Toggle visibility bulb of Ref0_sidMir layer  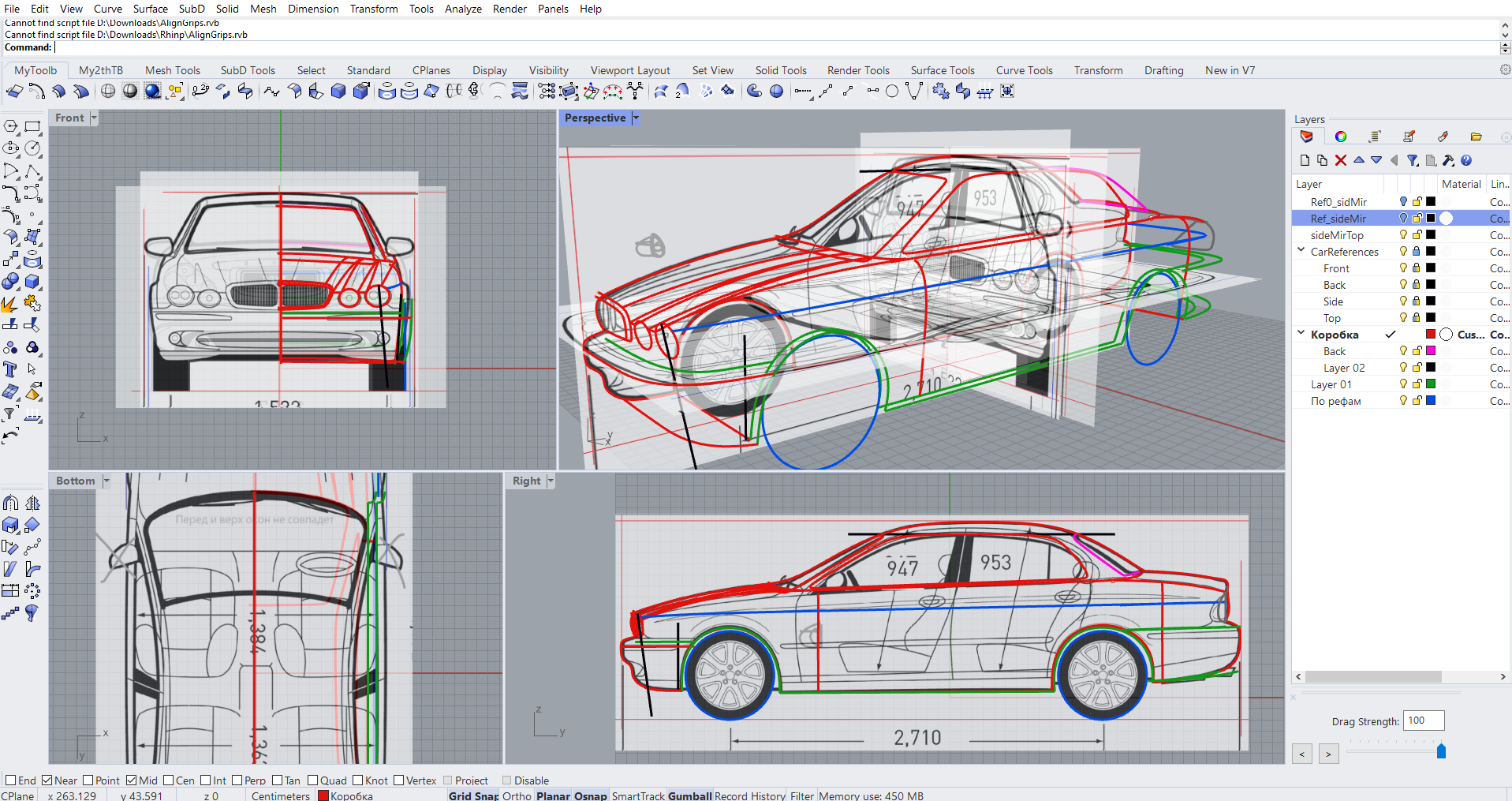point(1403,202)
